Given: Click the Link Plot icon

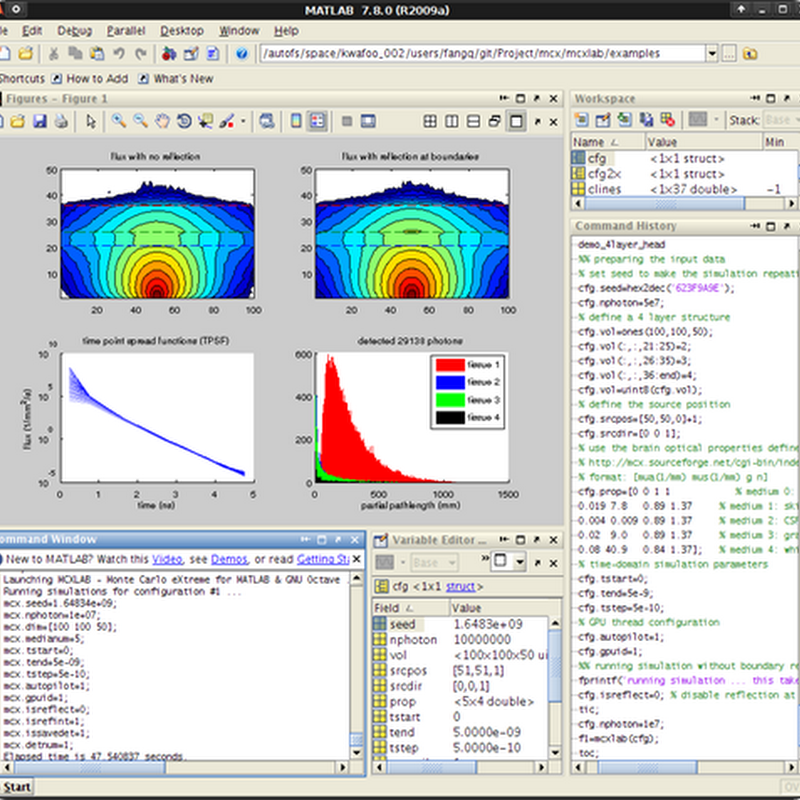Looking at the screenshot, I should pos(266,121).
